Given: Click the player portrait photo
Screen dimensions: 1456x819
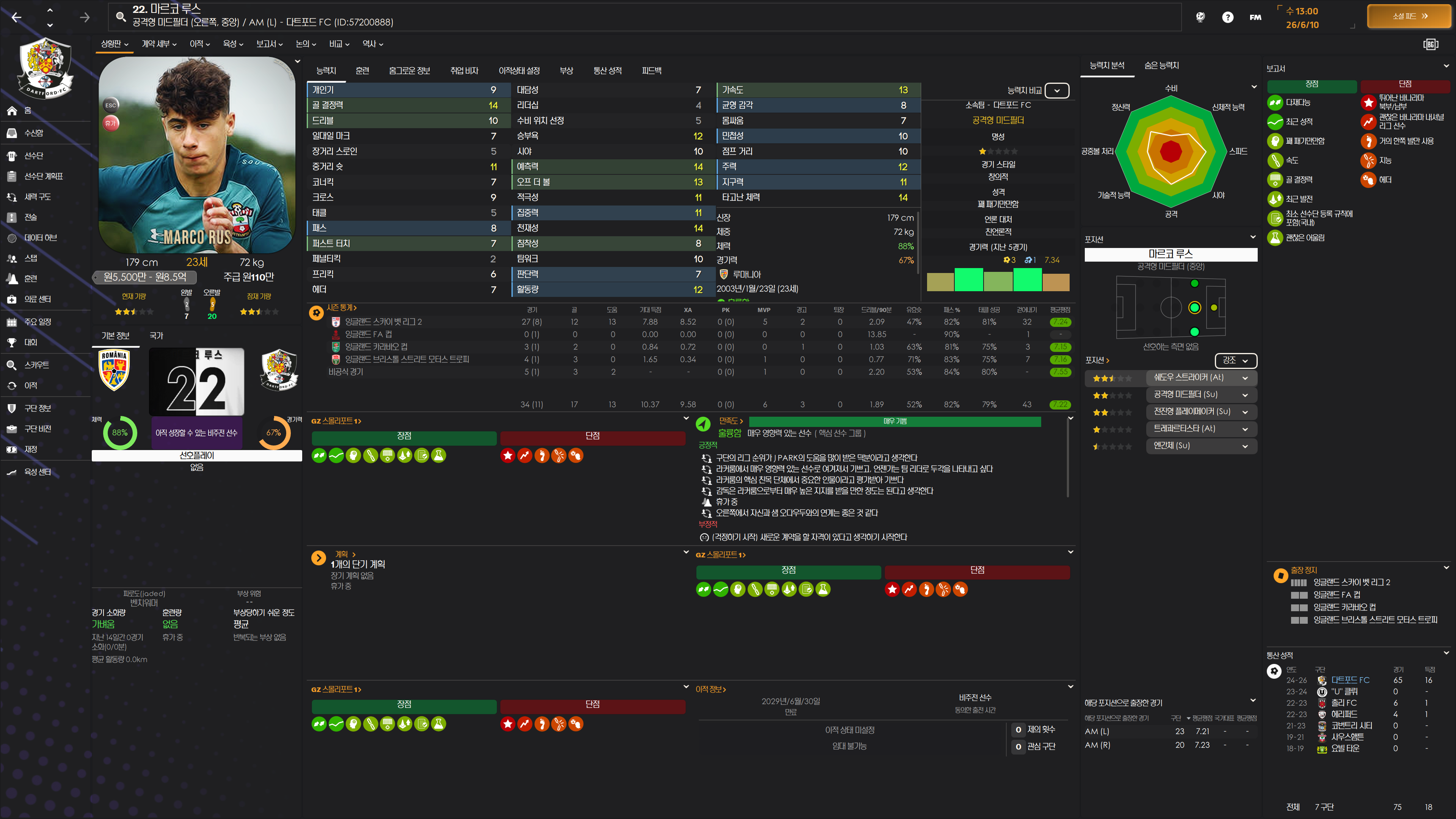Looking at the screenshot, I should tap(196, 155).
